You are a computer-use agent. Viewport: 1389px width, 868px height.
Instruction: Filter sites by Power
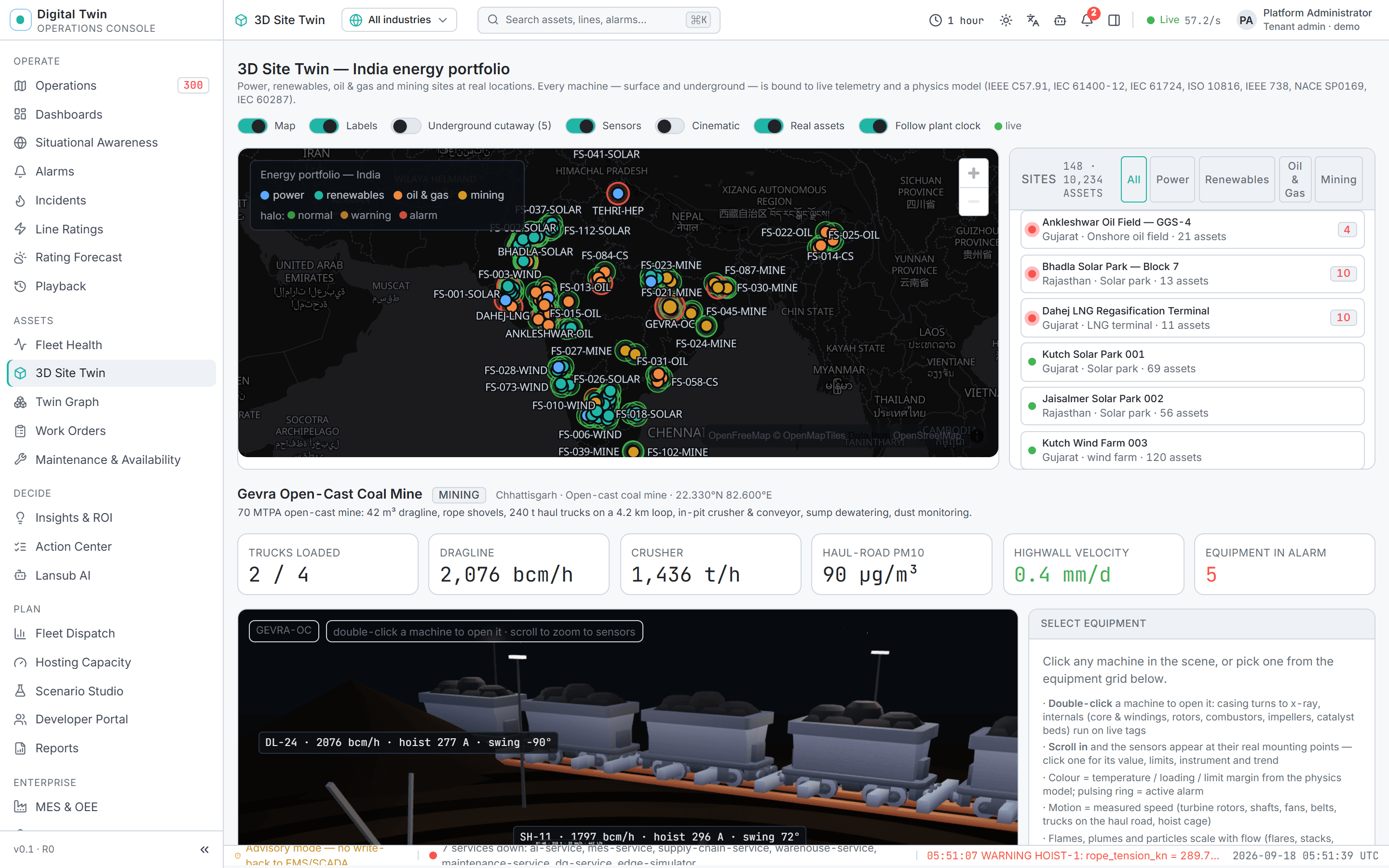[1172, 179]
